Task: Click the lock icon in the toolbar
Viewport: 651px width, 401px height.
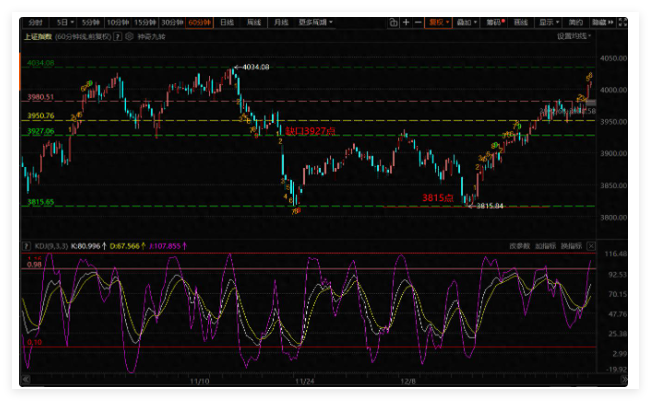Action: tap(391, 21)
